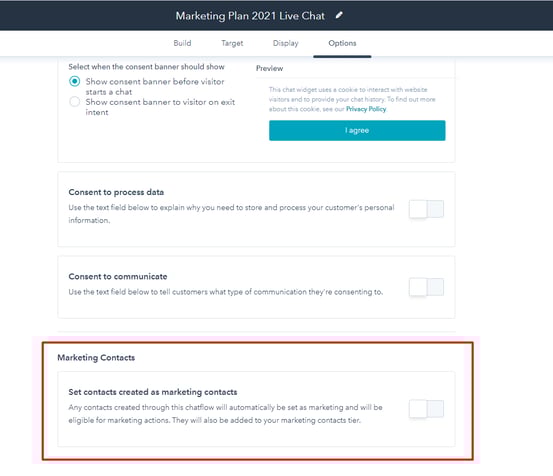The height and width of the screenshot is (476, 553).
Task: Switch to the Target tab
Action: [x=232, y=43]
